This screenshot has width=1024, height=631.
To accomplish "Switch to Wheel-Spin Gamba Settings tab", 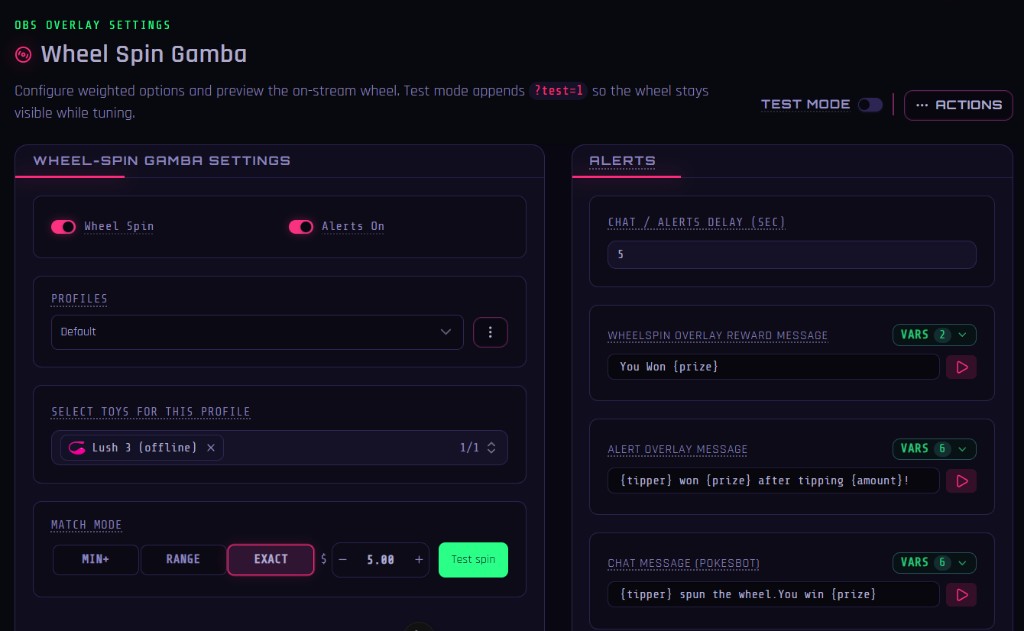I will coord(162,161).
